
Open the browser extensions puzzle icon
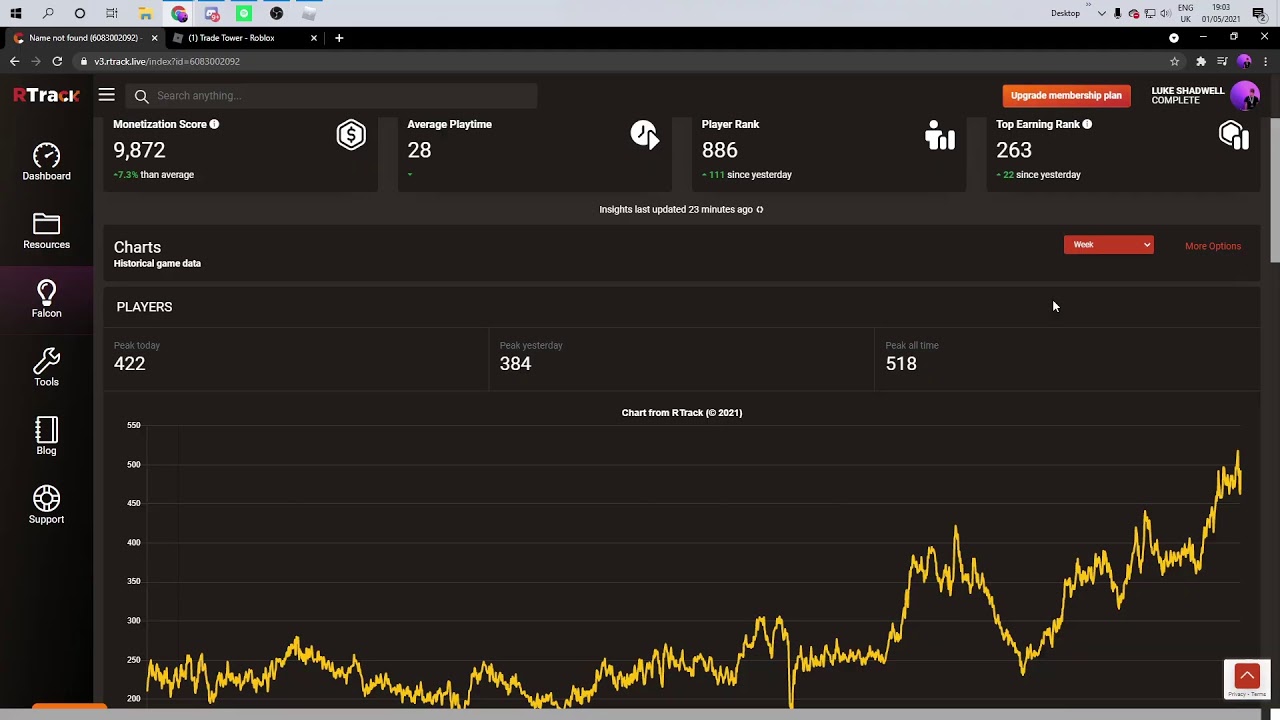click(x=1201, y=61)
